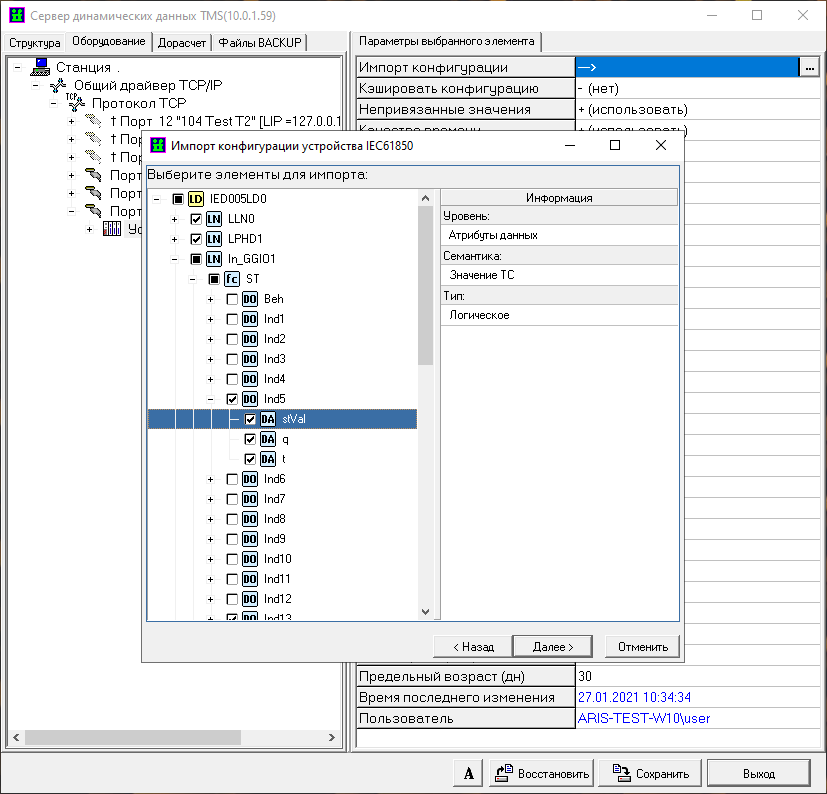827x794 pixels.
Task: Click the DO icon next to Beh
Action: (x=249, y=299)
